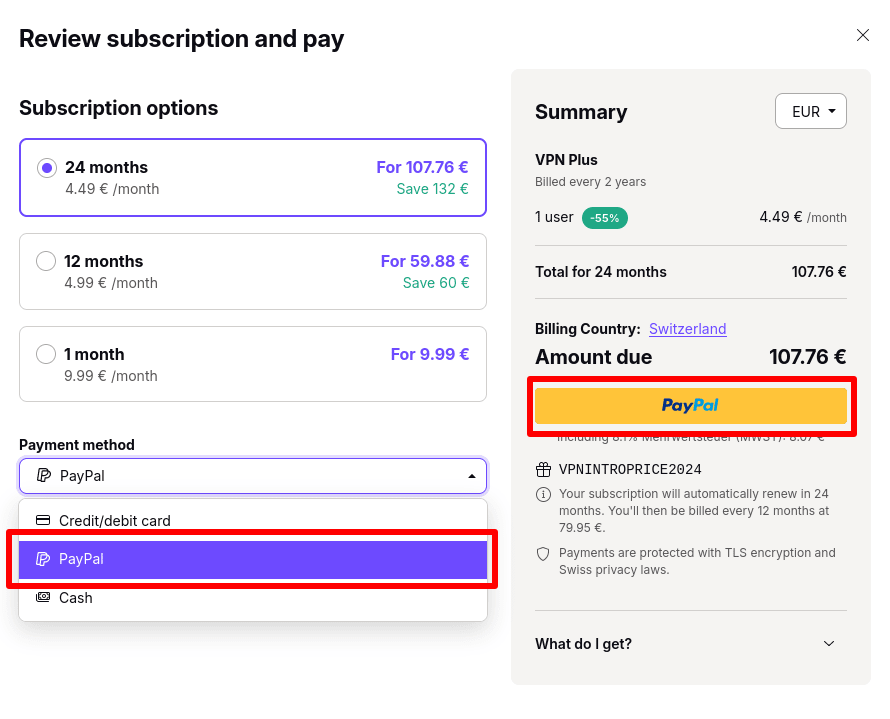This screenshot has width=890, height=719.
Task: Select PayPal option in the dropdown list
Action: (253, 560)
